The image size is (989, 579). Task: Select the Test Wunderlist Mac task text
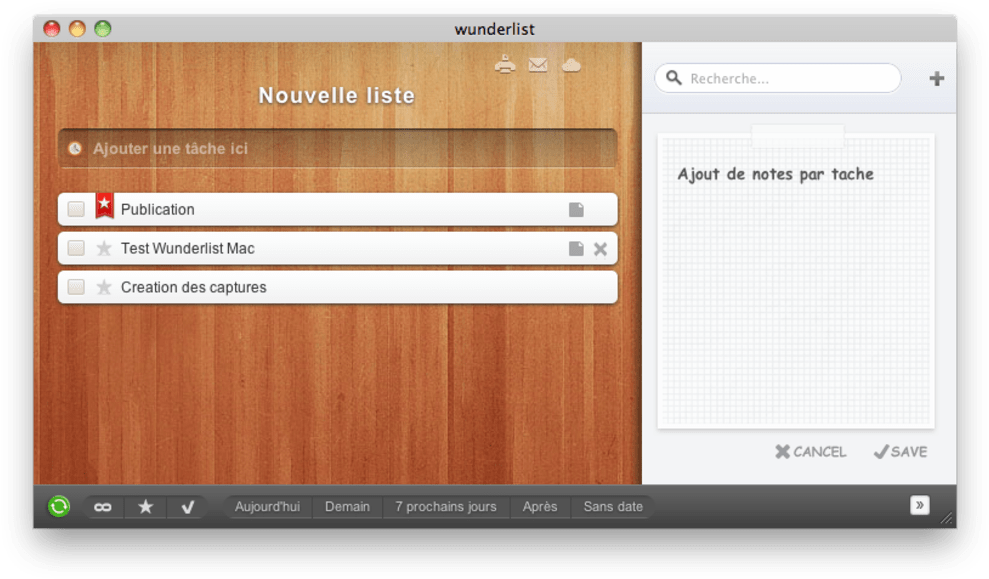tap(188, 249)
